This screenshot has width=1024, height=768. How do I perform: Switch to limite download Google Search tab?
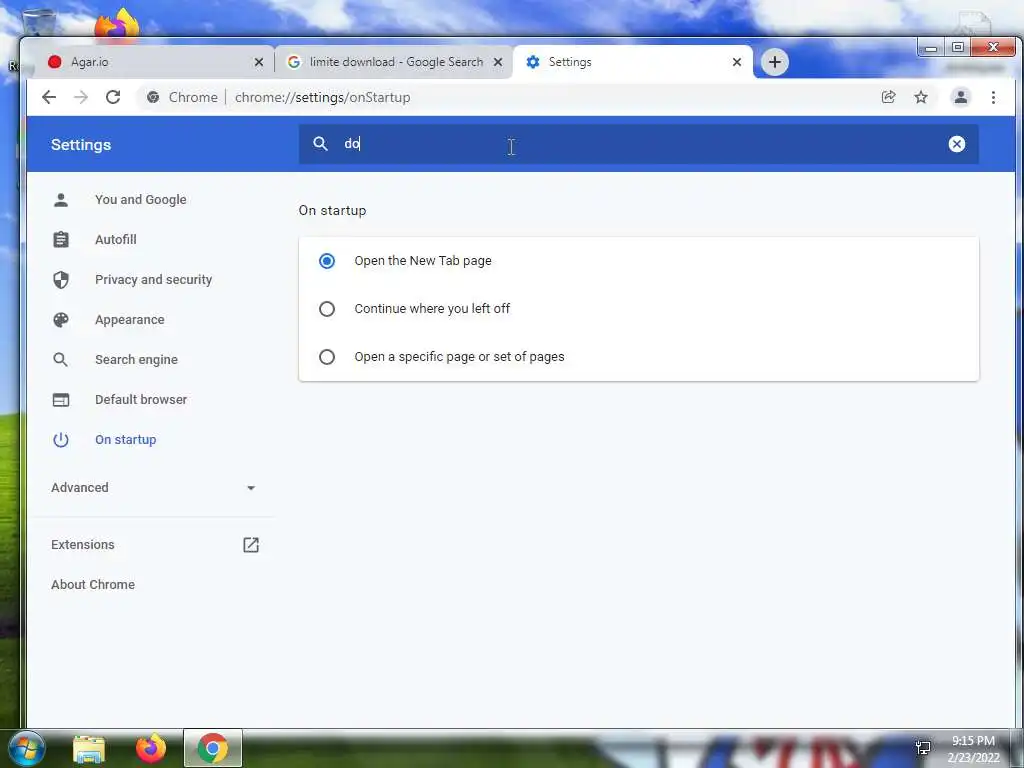coord(394,62)
